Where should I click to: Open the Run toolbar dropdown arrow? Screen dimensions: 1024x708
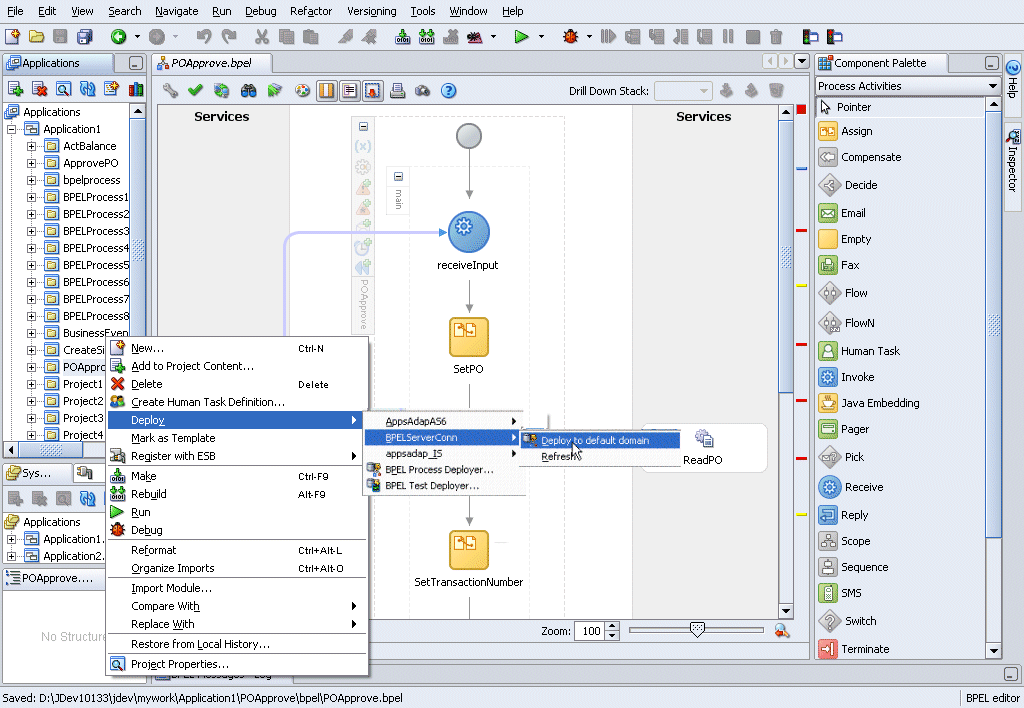point(541,37)
